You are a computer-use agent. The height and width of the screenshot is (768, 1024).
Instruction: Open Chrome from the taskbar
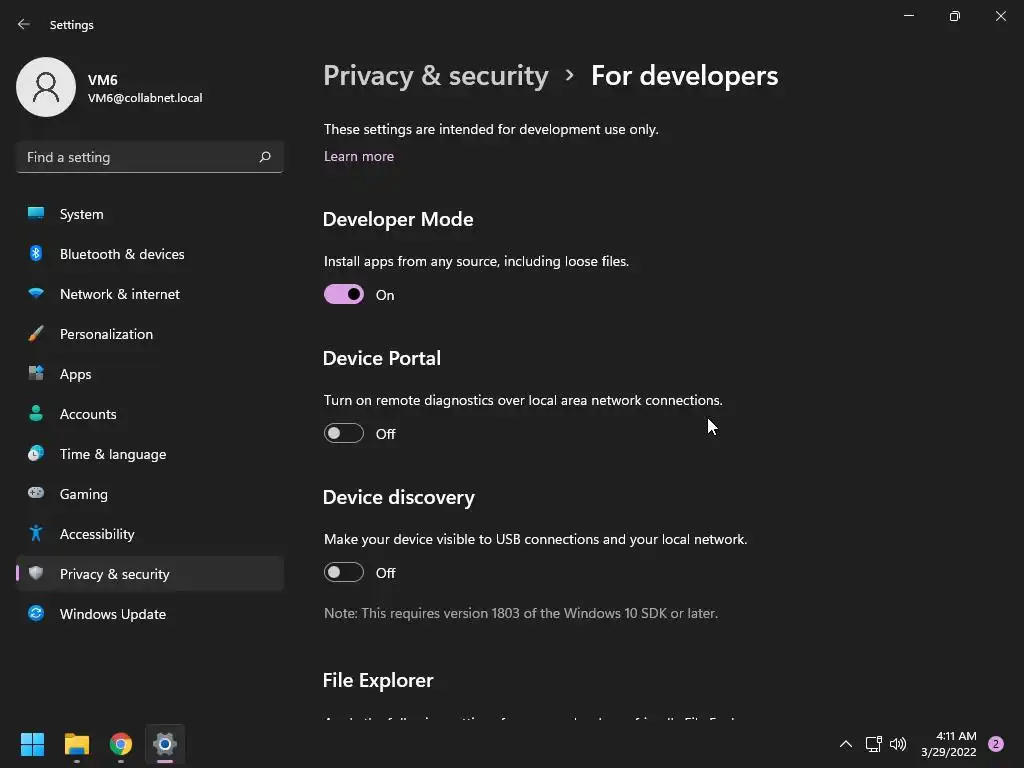[x=121, y=744]
